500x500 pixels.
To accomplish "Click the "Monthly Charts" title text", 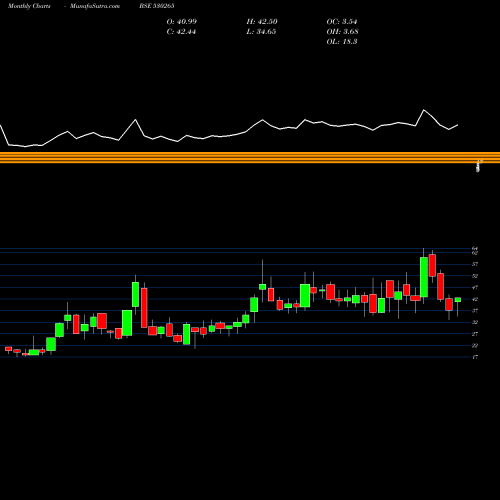I will 29,6.
